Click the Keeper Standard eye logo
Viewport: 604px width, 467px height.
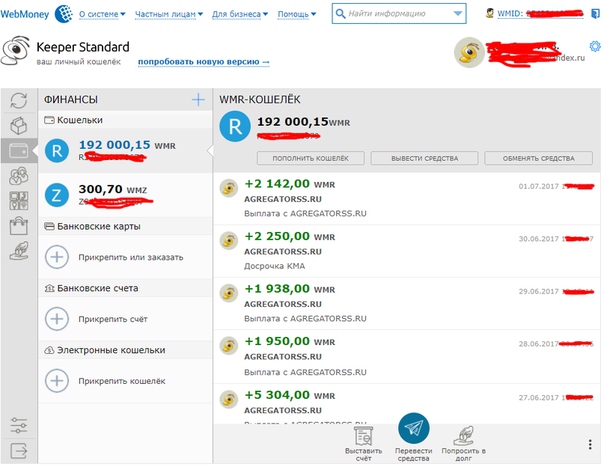pos(15,50)
